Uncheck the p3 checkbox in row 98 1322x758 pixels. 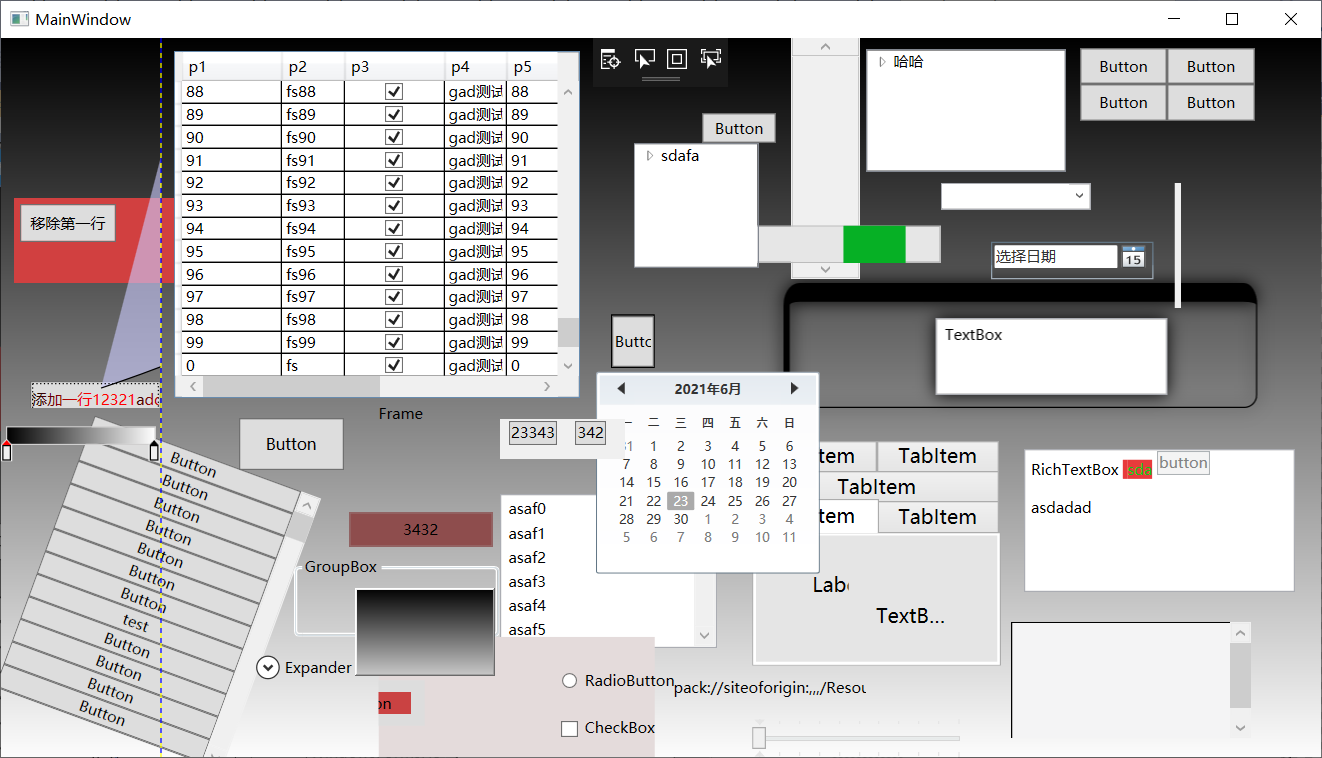(394, 320)
